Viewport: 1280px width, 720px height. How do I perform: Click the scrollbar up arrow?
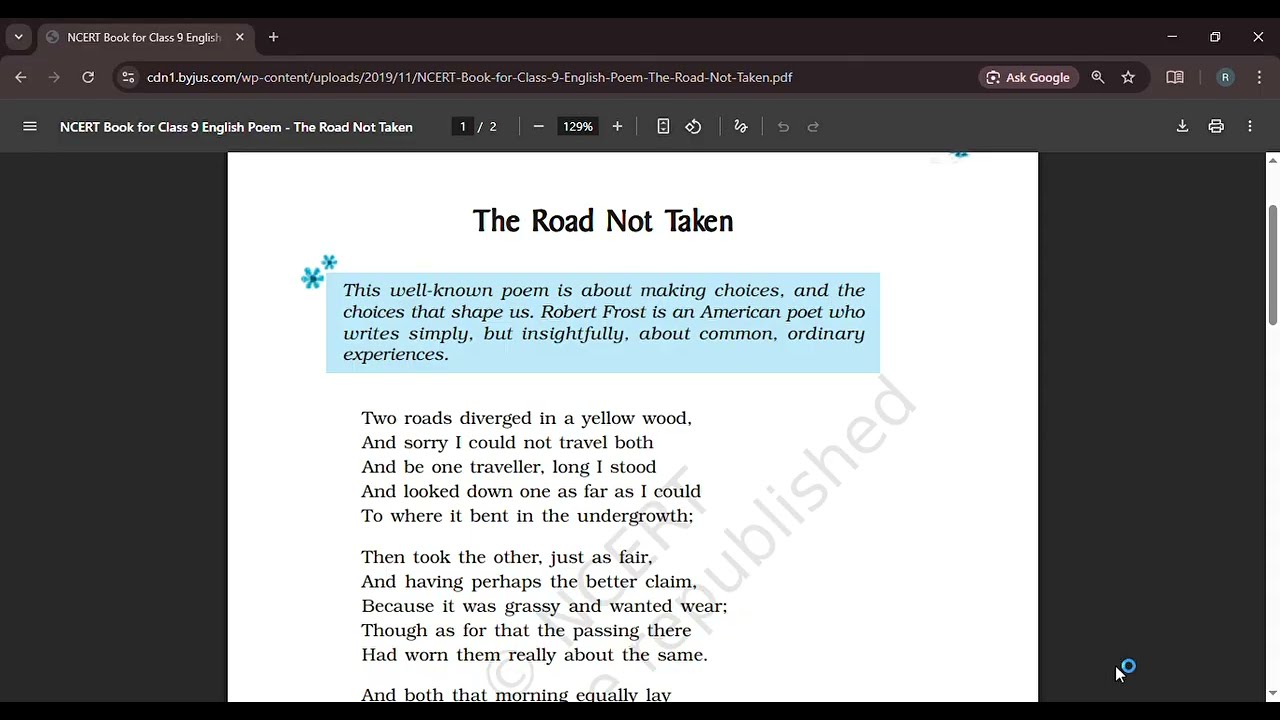coord(1273,160)
